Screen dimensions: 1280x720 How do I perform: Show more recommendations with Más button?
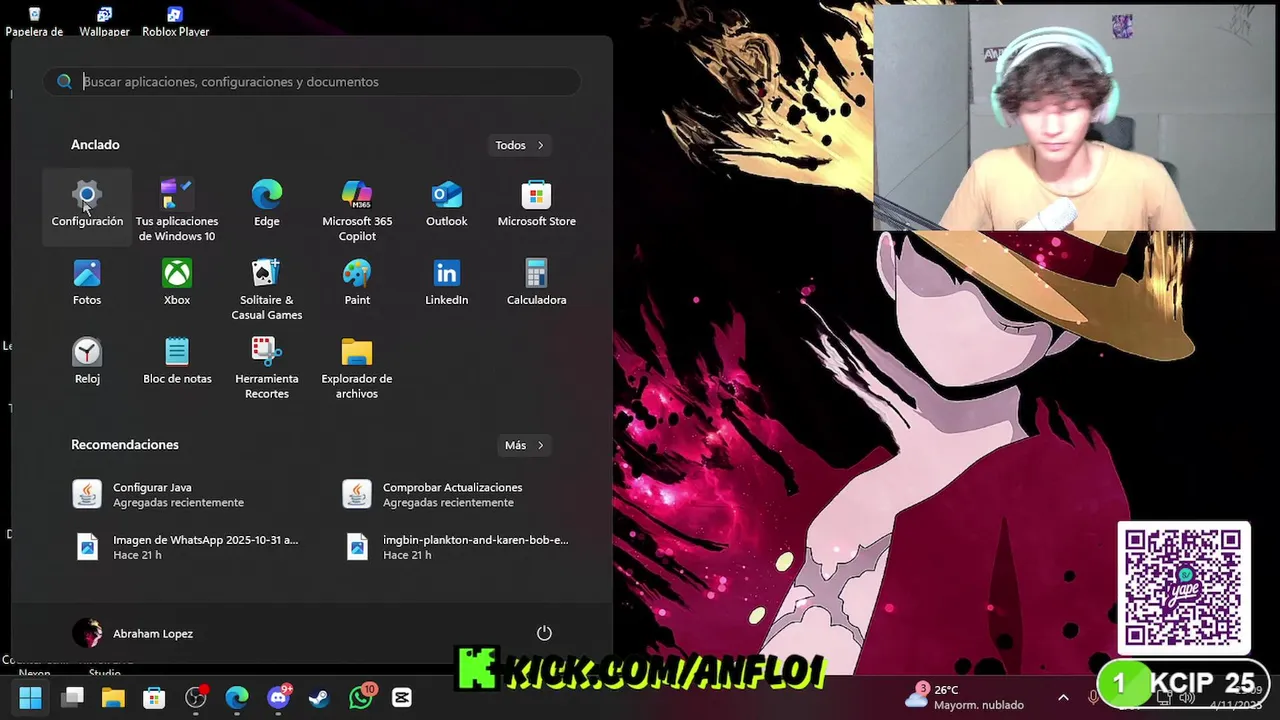click(x=524, y=445)
